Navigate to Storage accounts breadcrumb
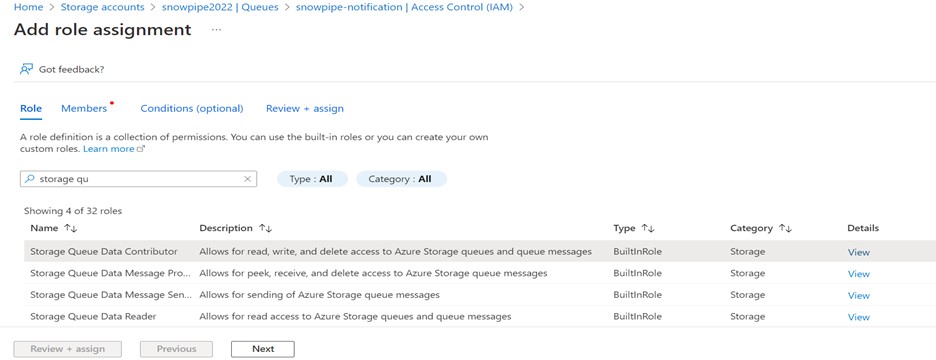Viewport: 936px width, 360px height. (111, 7)
